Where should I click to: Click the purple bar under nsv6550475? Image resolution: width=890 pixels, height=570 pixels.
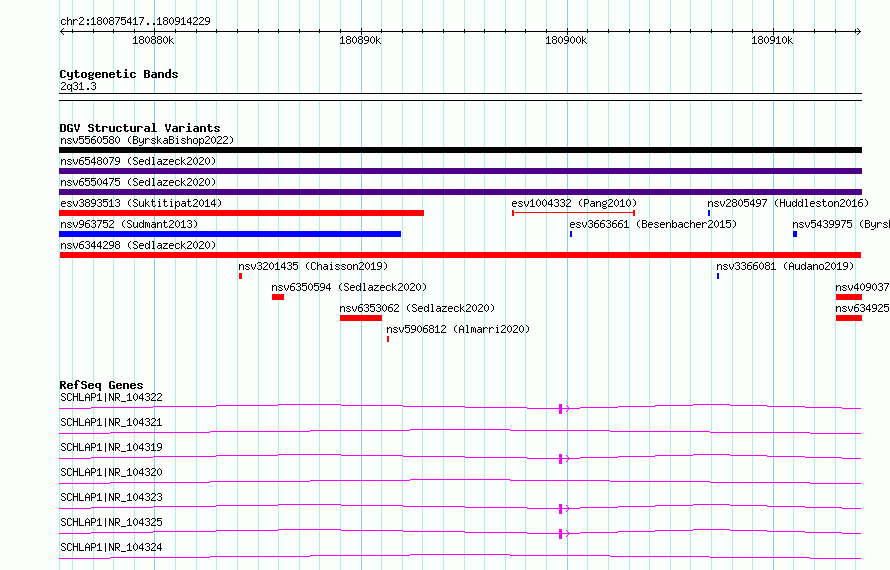(x=460, y=192)
